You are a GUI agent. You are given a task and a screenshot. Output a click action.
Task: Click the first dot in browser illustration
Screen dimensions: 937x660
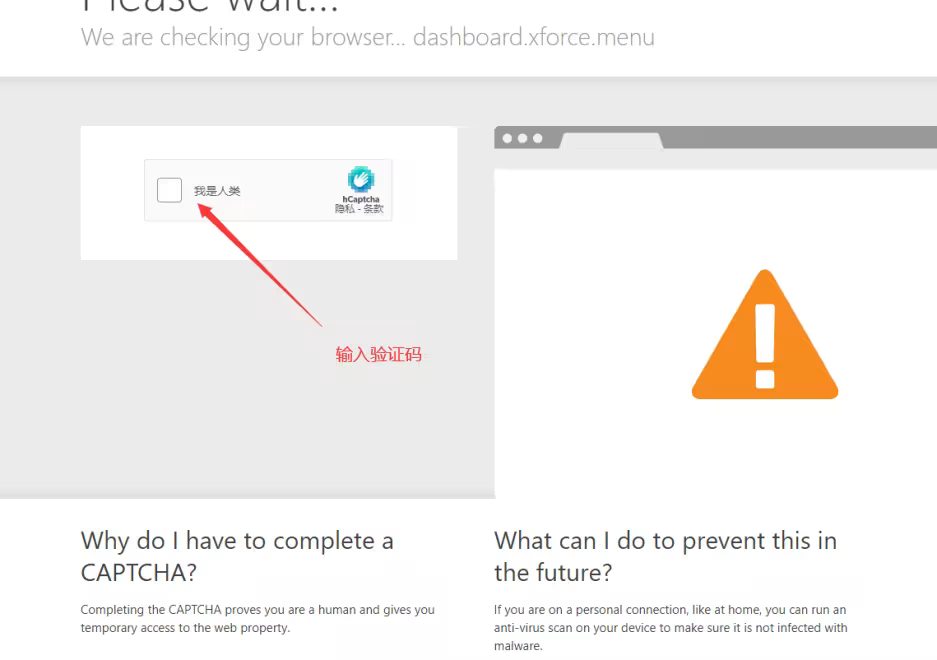coord(507,138)
